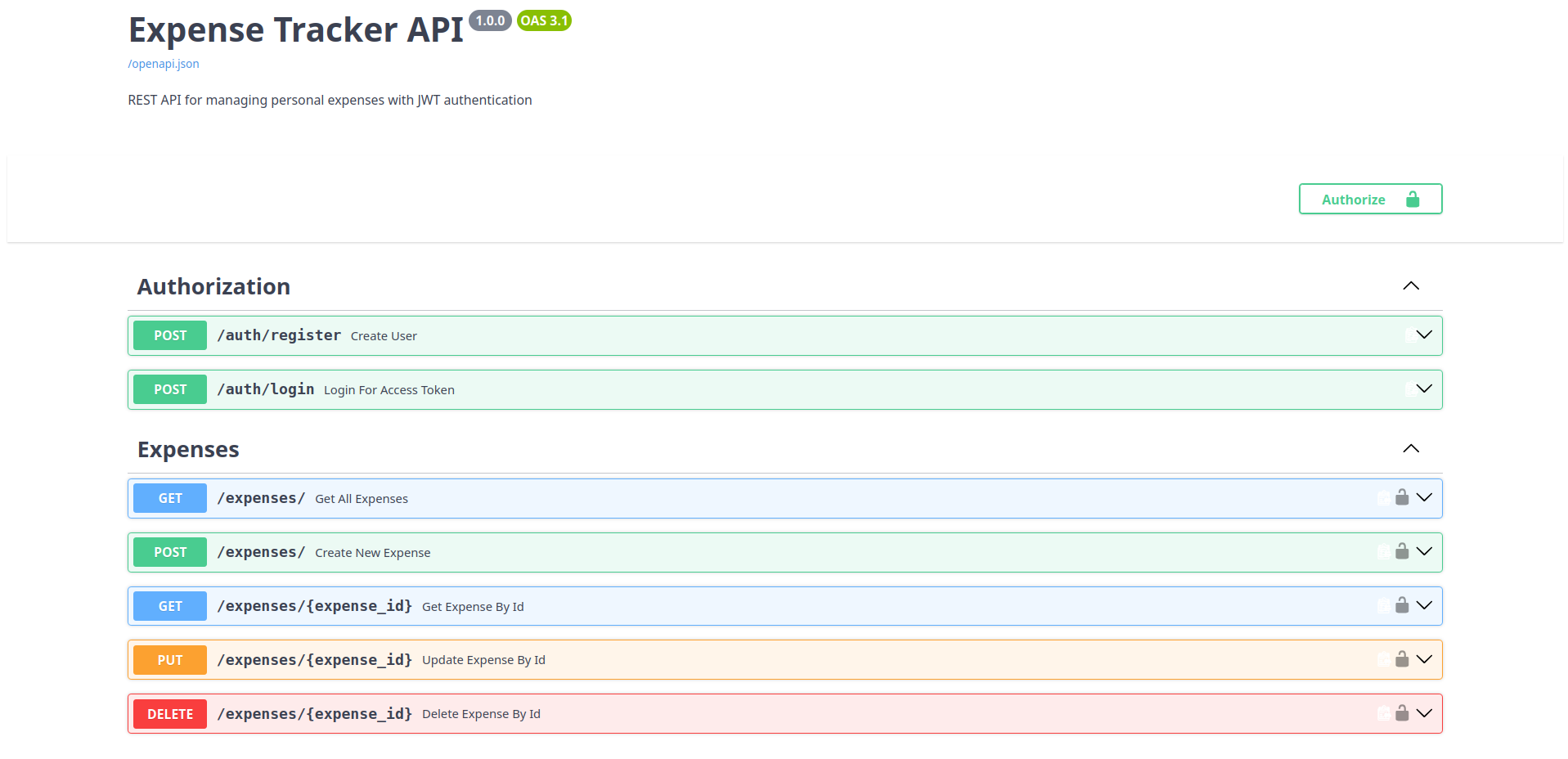This screenshot has height=759, width=1568.
Task: Click the 'Delete Expense By Id' summary text
Action: (481, 714)
